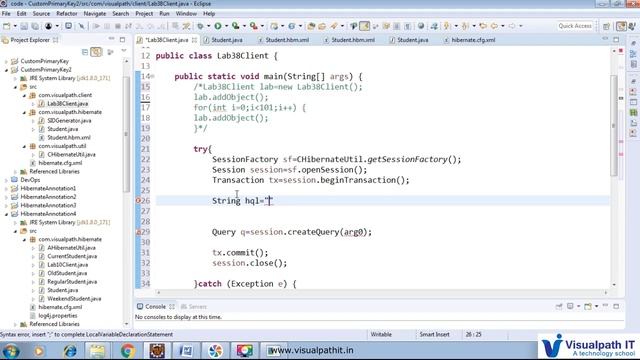
Task: Click the Forward navigation arrow icon
Action: [512, 26]
